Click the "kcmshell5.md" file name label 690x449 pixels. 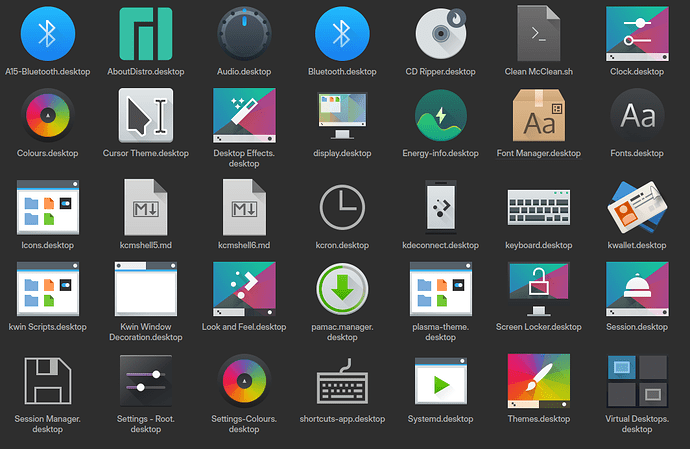[146, 245]
